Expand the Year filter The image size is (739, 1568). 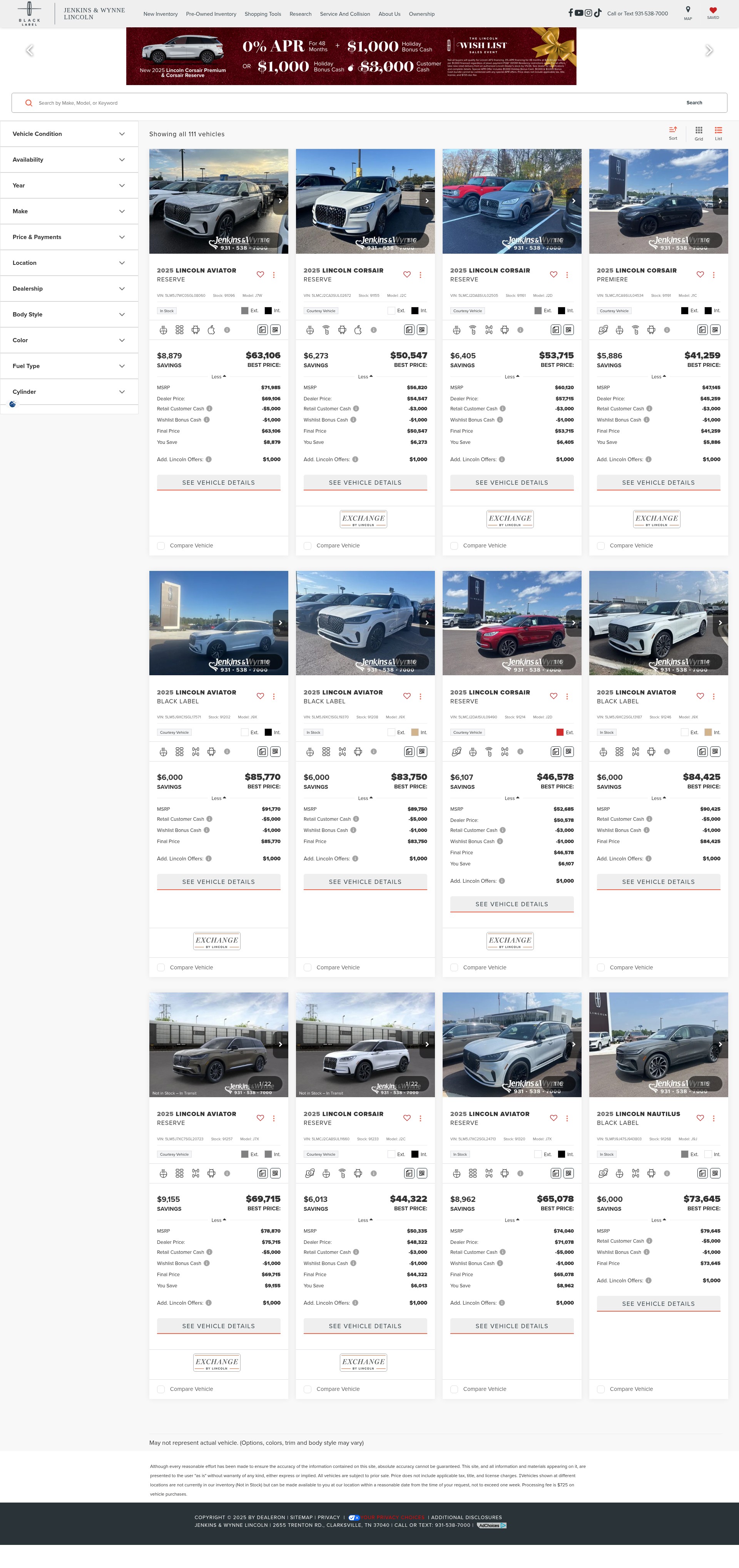click(69, 186)
